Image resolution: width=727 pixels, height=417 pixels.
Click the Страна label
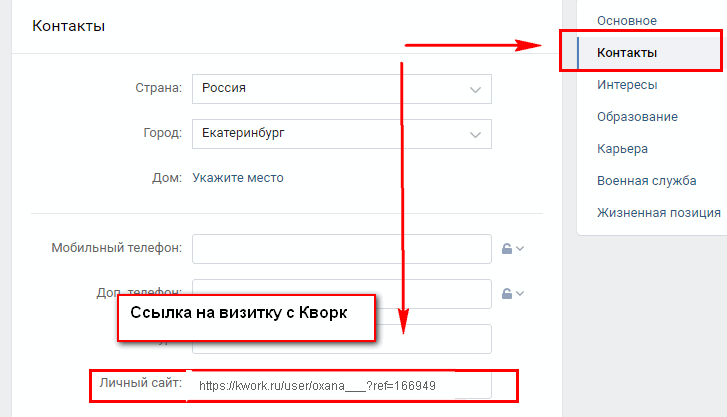click(158, 88)
